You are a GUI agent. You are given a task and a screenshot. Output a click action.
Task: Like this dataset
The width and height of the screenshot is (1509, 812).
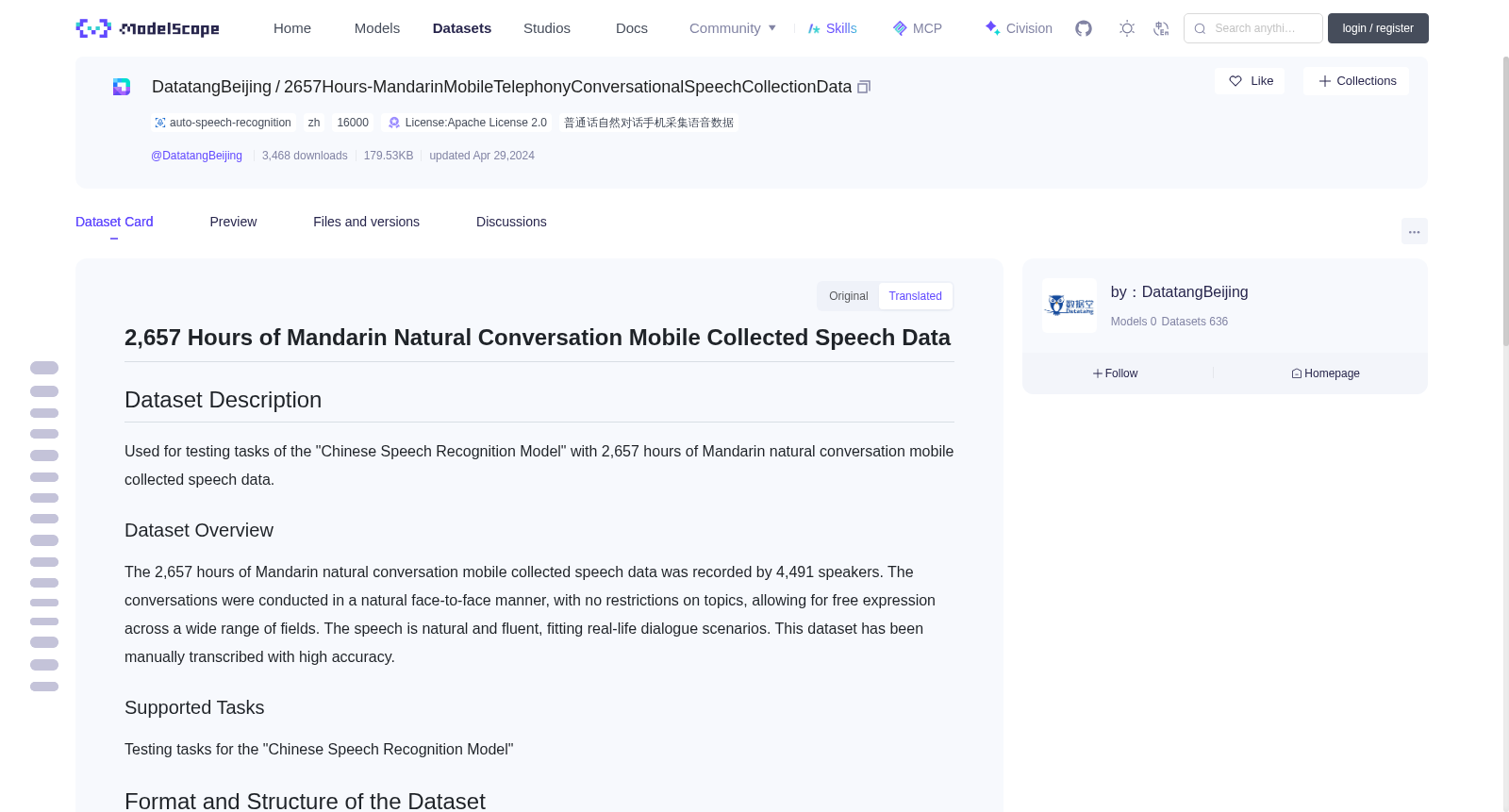(1250, 81)
